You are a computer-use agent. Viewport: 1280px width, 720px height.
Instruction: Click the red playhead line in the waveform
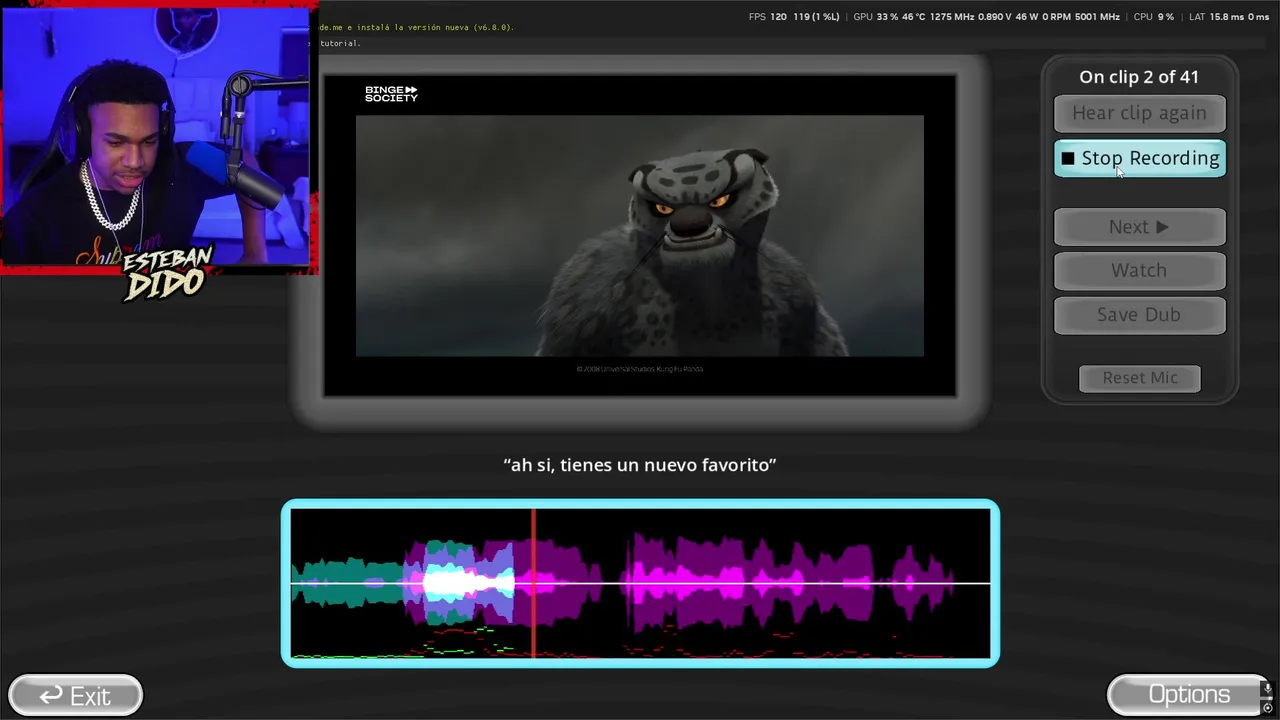pyautogui.click(x=533, y=583)
